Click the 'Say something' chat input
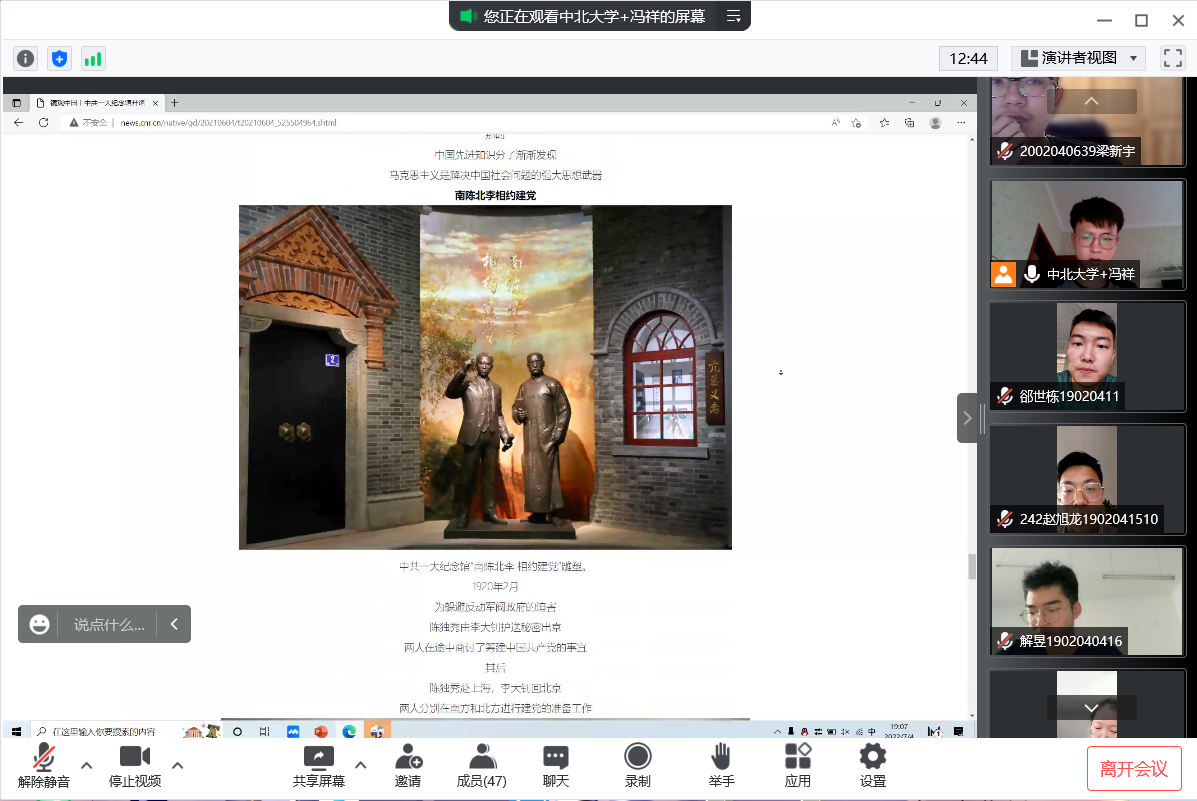The width and height of the screenshot is (1197, 801). [109, 624]
